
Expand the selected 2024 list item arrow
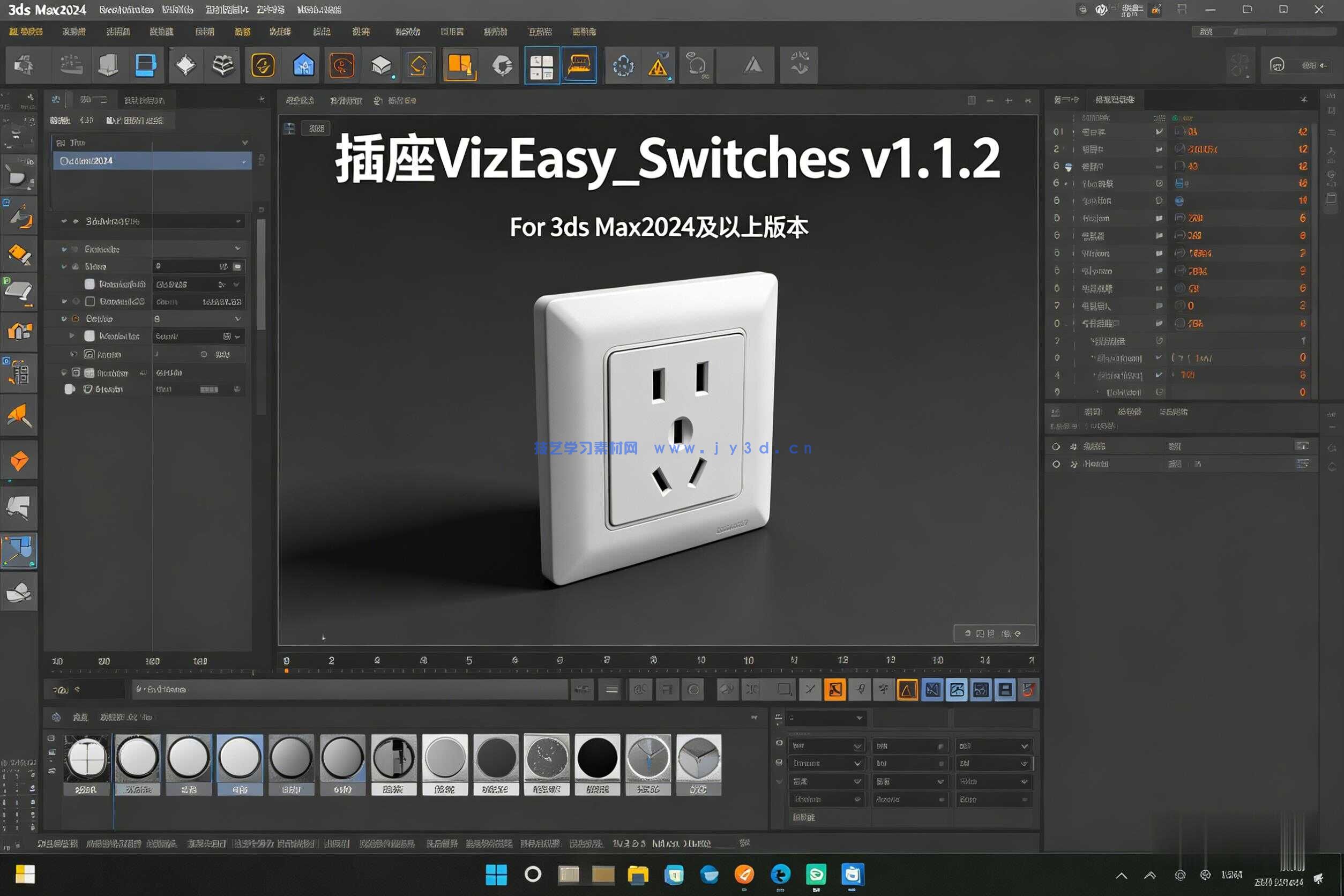(244, 161)
